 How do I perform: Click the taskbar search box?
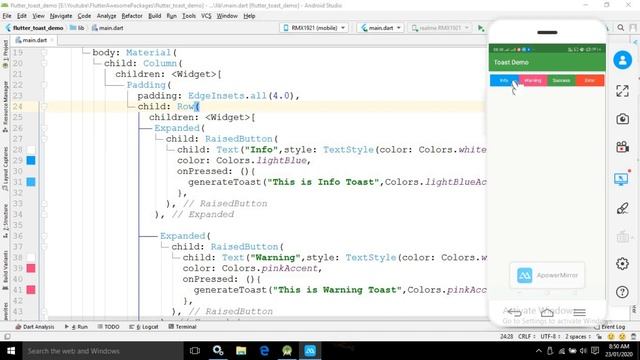[103, 351]
